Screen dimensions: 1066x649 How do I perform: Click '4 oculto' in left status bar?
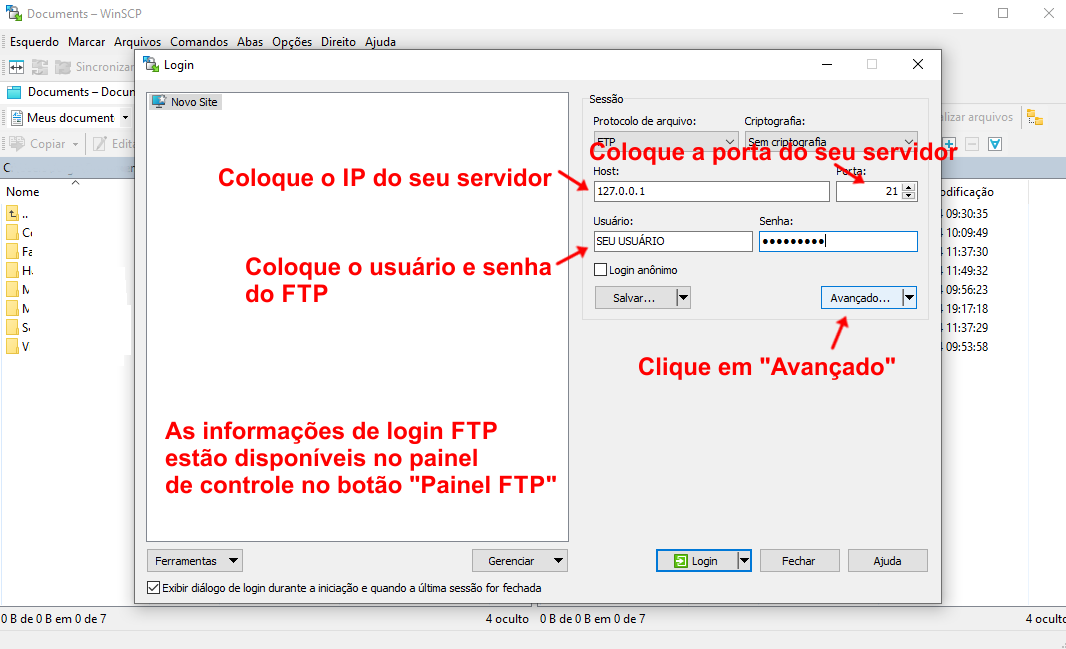click(x=507, y=618)
